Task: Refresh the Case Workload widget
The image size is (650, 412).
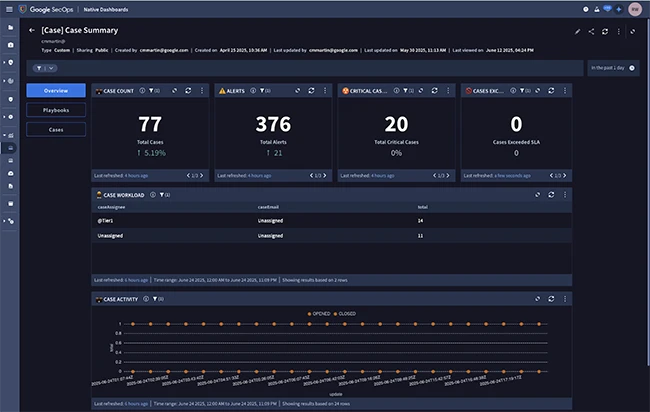Action: pyautogui.click(x=553, y=194)
